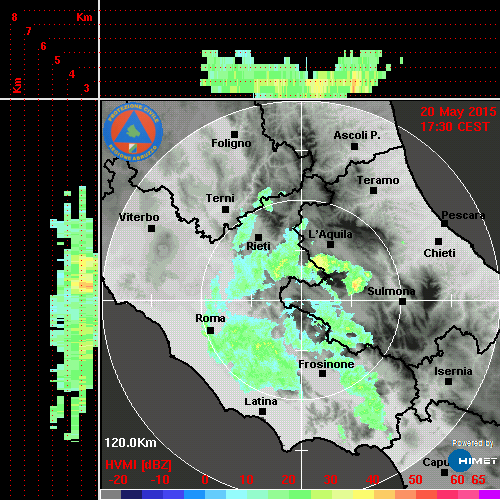Viewport: 500px width, 500px height.
Task: Click the 'Roma' city name label
Action: [210, 318]
